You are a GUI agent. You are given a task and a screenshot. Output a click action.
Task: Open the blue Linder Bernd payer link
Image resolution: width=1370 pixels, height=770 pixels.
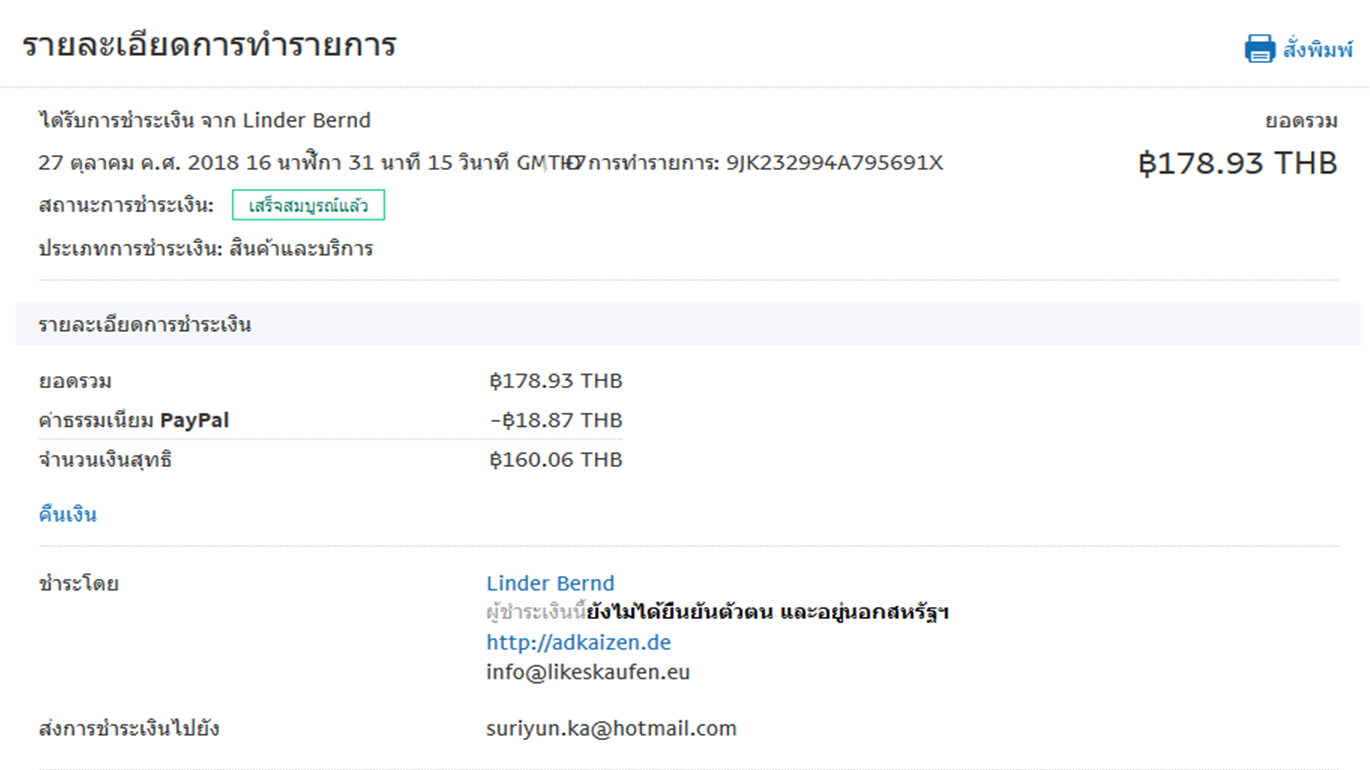point(550,583)
